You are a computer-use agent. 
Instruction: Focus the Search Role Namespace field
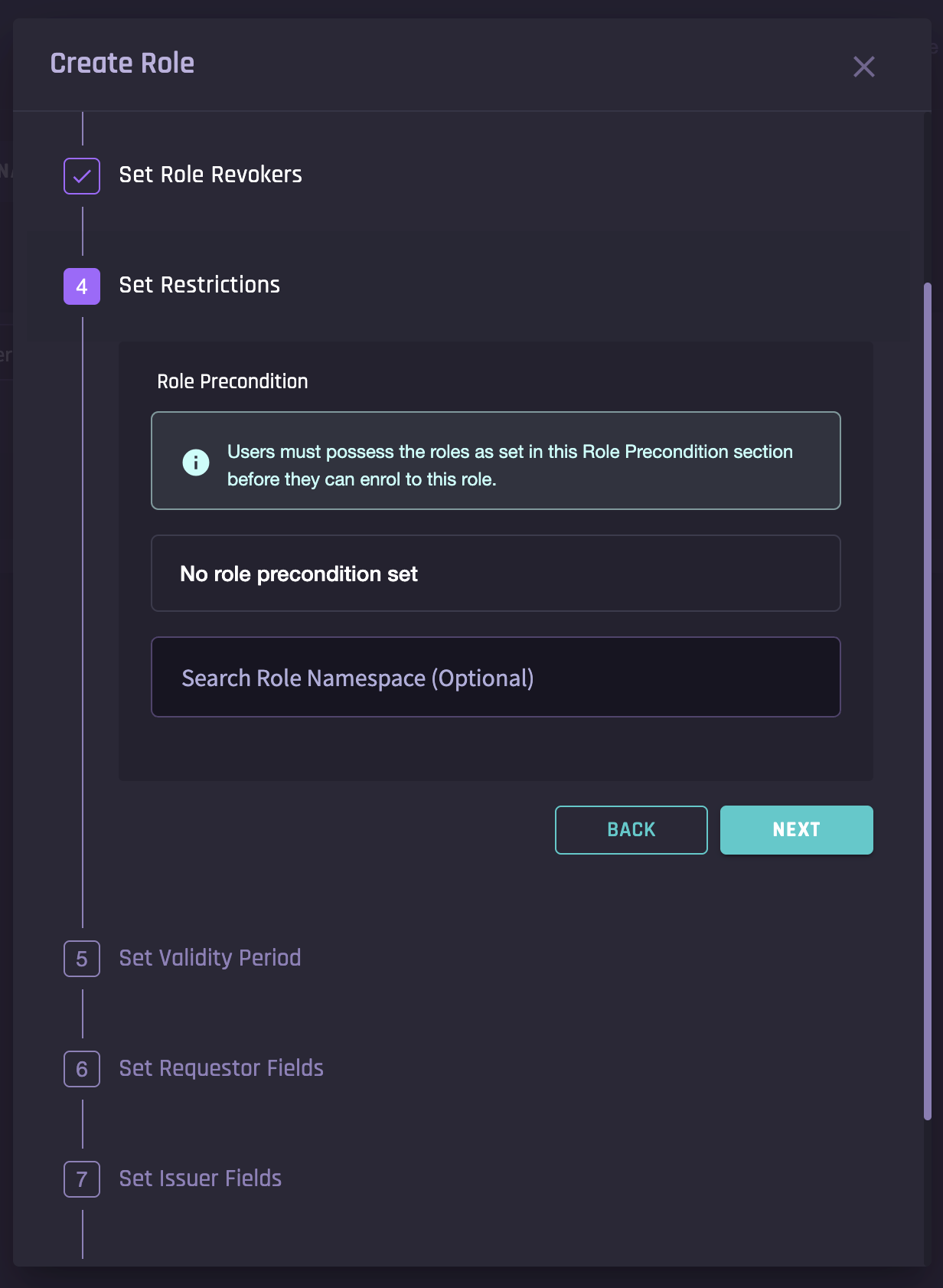(495, 678)
